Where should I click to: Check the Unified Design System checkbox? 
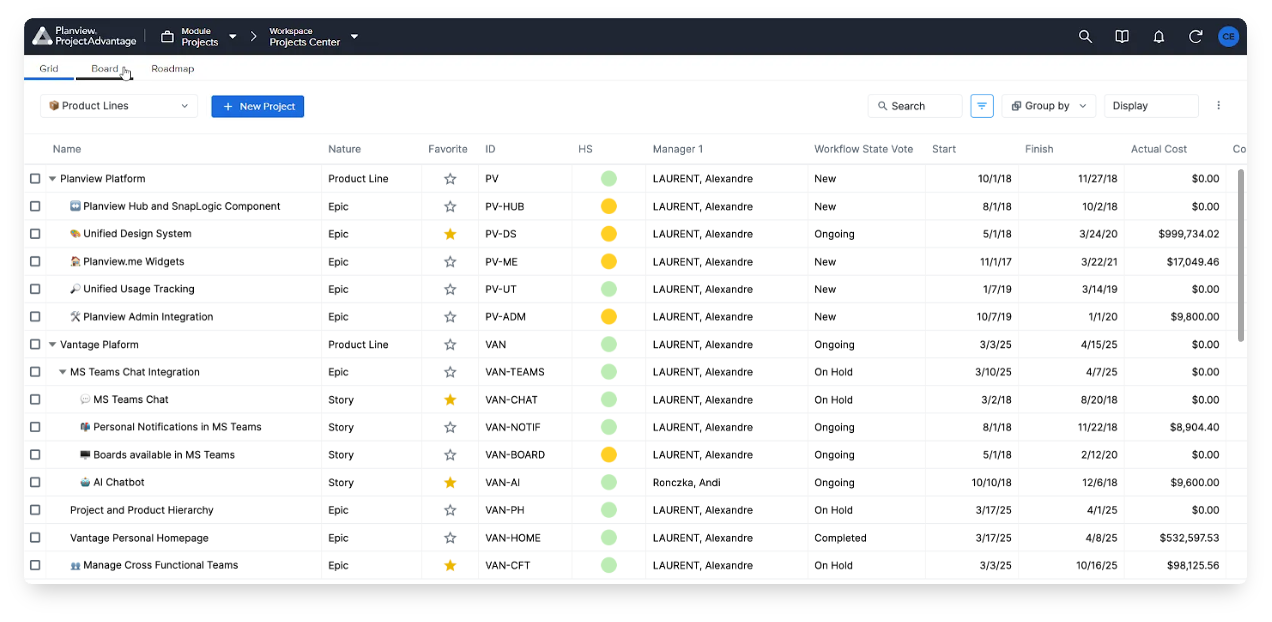(x=35, y=234)
